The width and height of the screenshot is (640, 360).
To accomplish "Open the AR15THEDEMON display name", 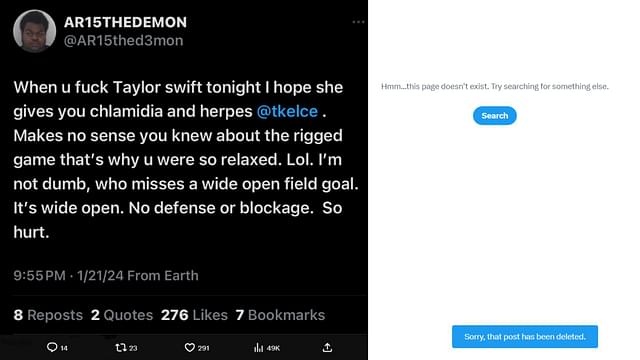I will click(x=125, y=22).
